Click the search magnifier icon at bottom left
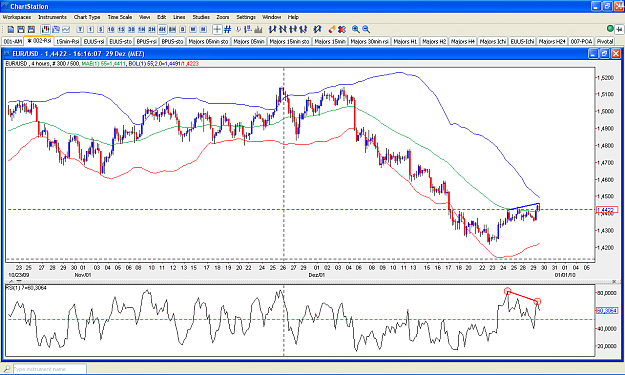 coord(6,369)
